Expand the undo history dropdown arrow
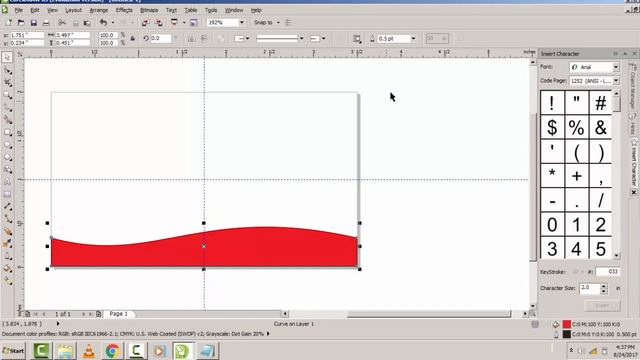640x360 pixels. (113, 22)
